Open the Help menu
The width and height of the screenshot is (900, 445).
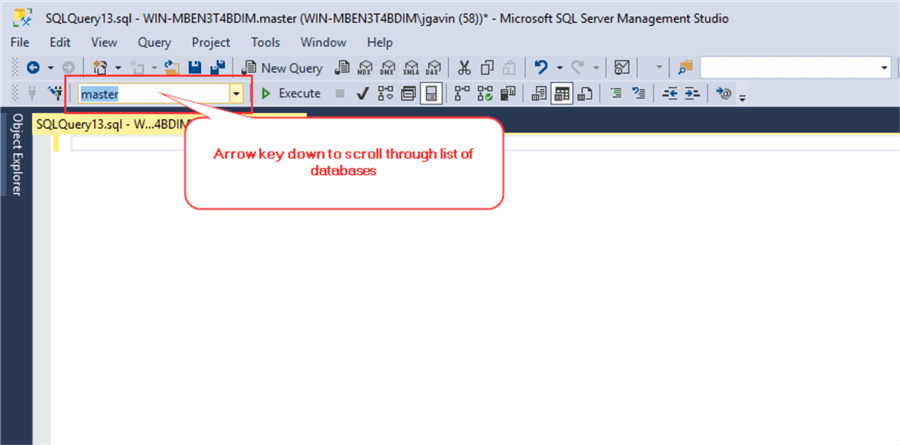[380, 42]
